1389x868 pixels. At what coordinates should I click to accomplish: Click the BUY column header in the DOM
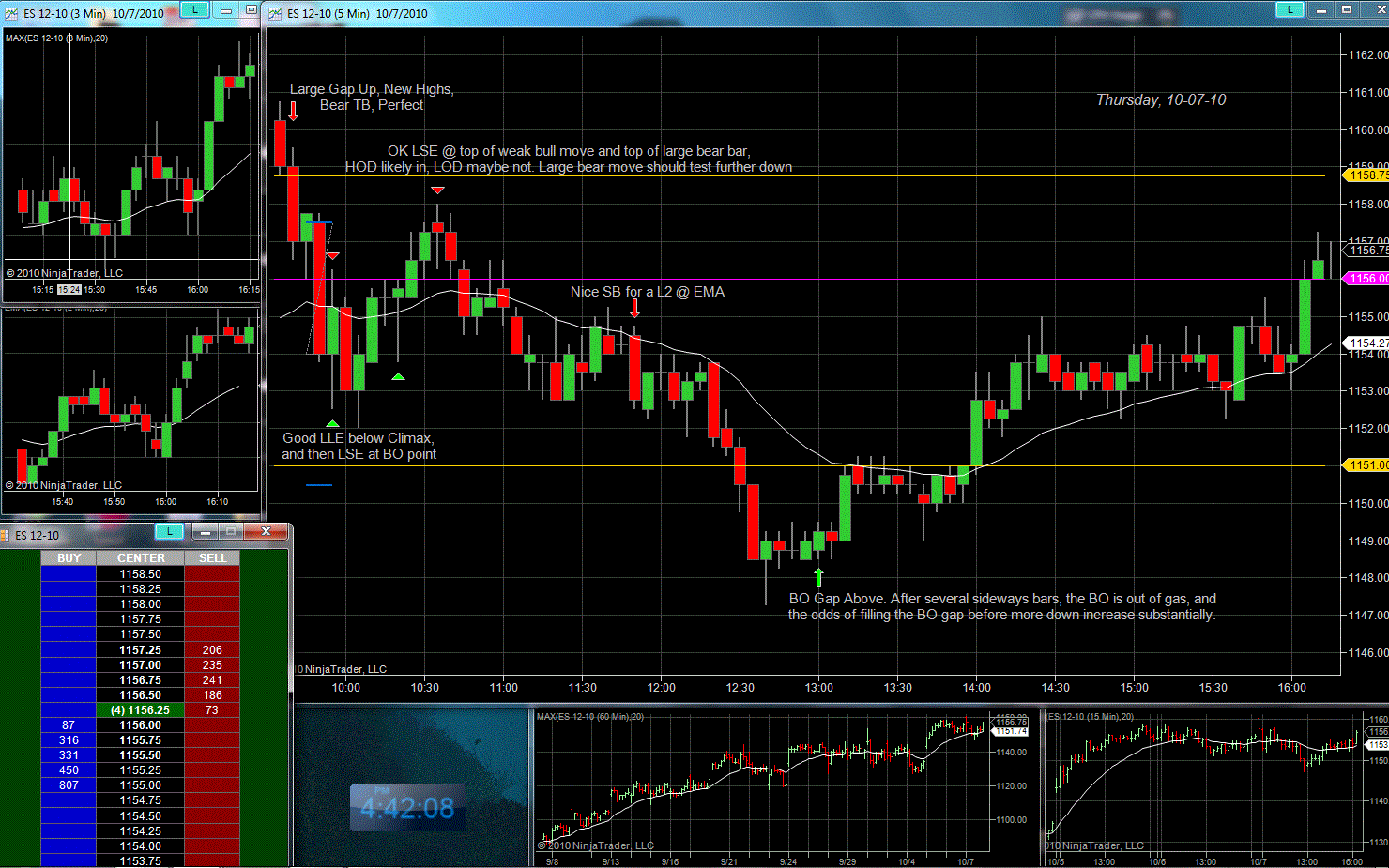click(x=69, y=558)
